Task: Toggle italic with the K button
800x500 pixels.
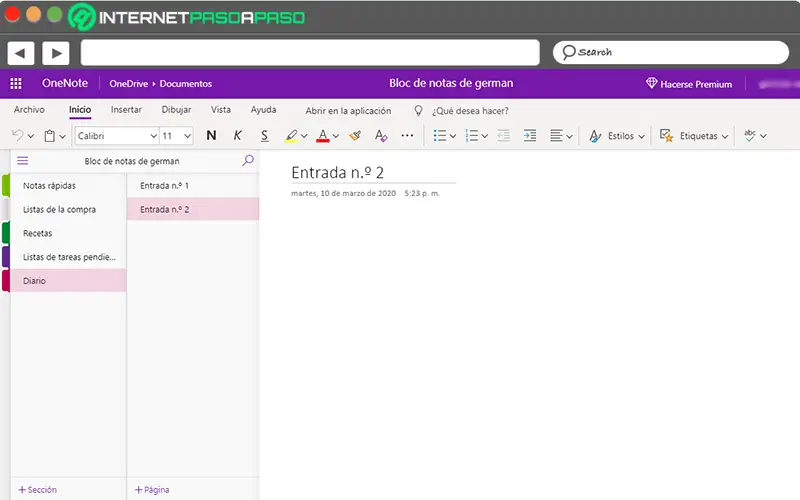Action: [238, 136]
